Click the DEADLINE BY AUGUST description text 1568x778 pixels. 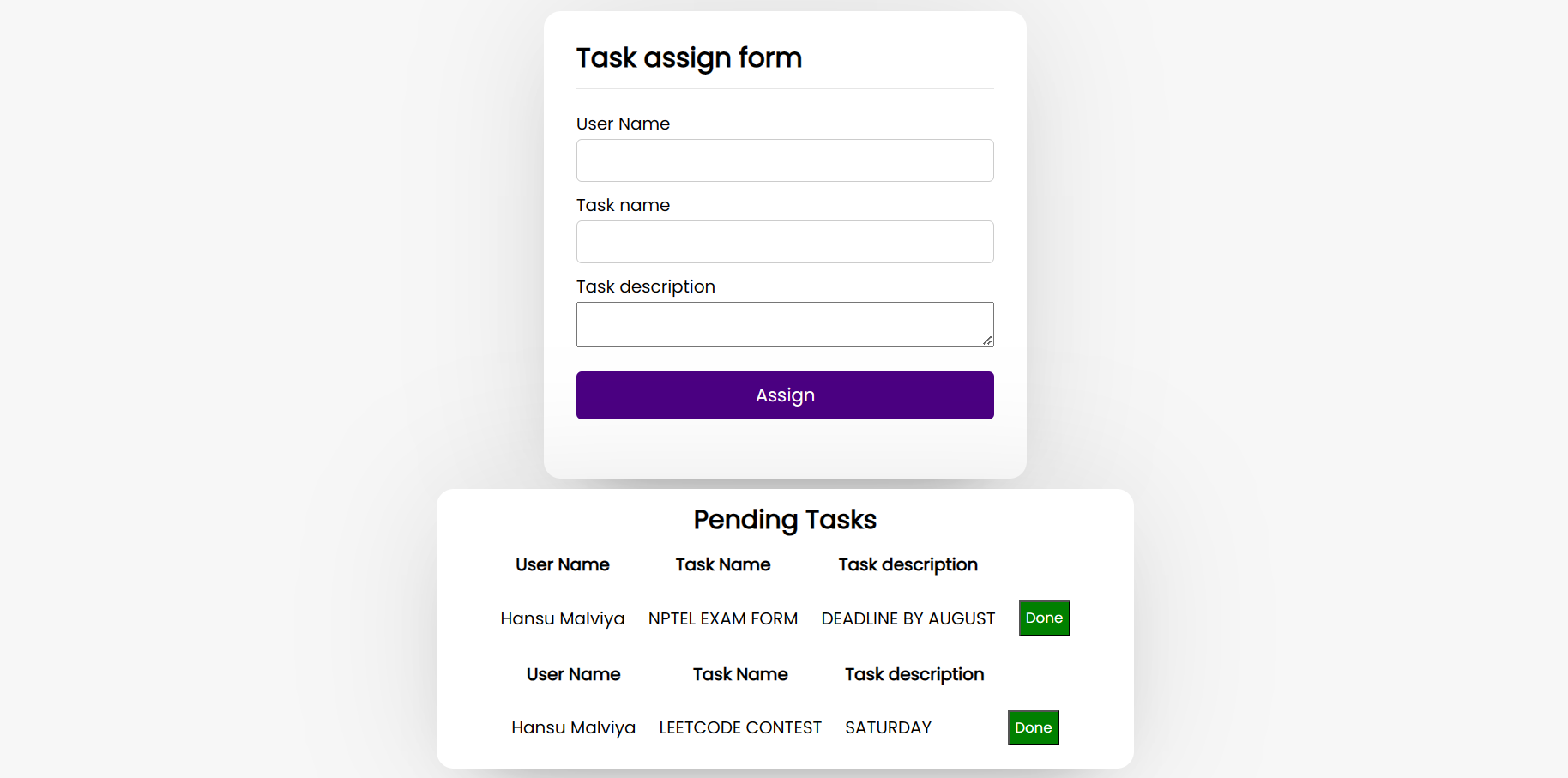[x=908, y=618]
